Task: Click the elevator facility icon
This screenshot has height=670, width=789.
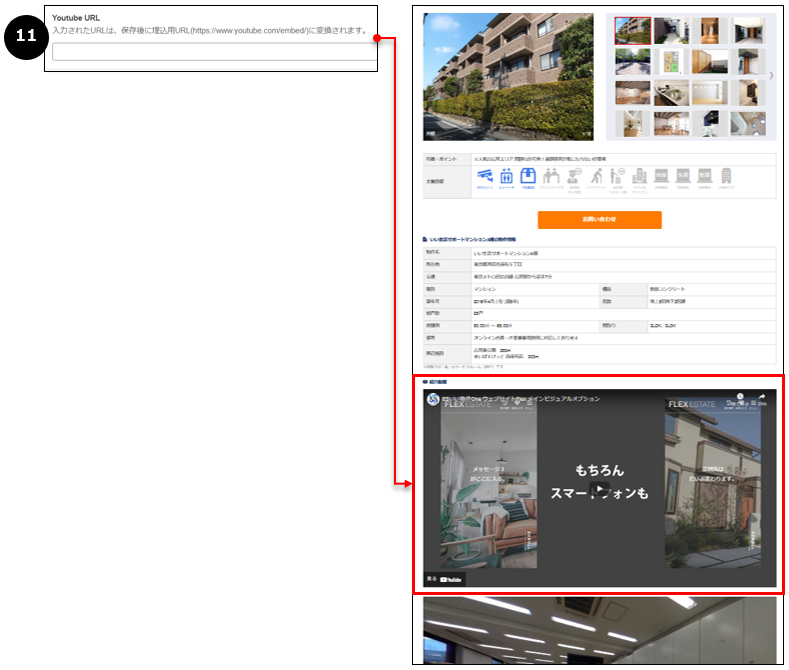Action: [507, 176]
